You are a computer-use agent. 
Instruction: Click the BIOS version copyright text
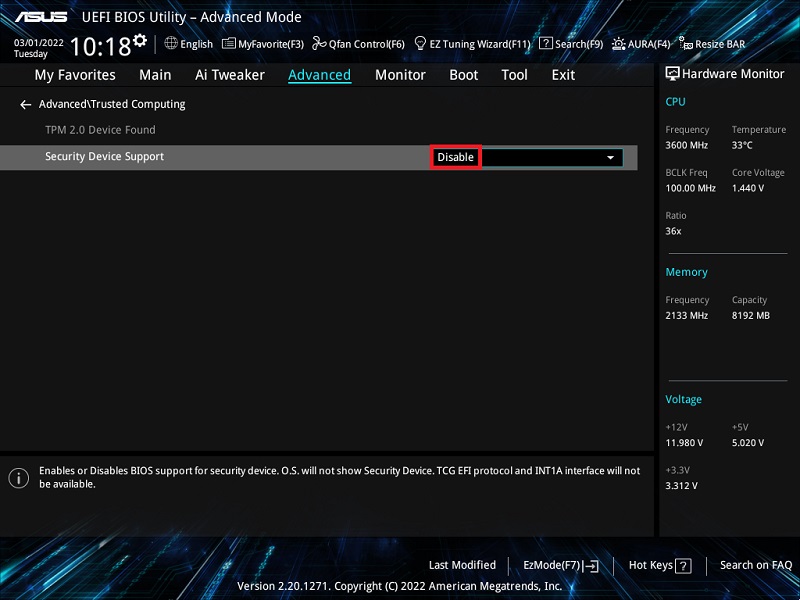pyautogui.click(x=399, y=586)
